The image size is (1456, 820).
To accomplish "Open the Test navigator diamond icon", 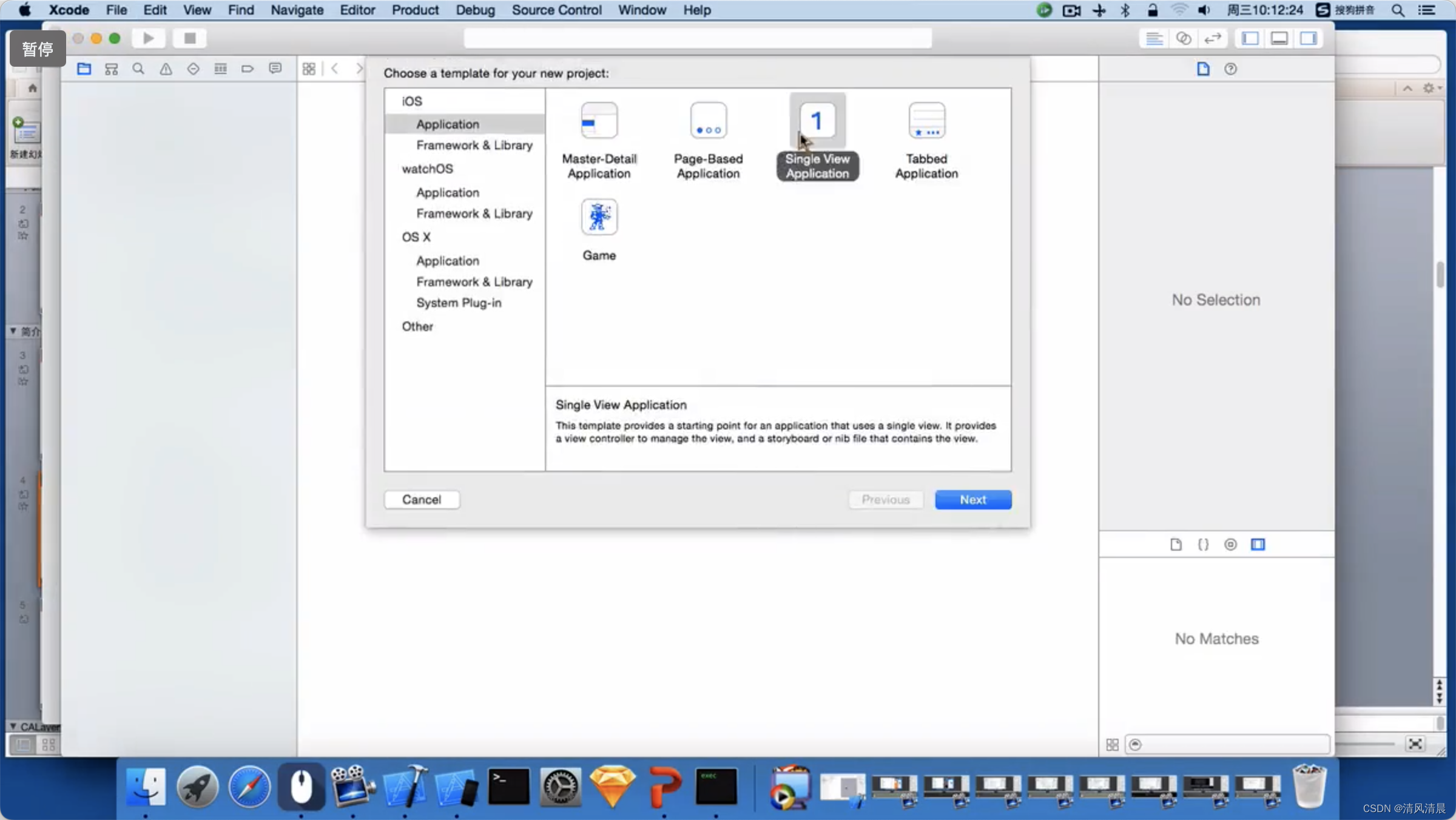I will point(193,69).
